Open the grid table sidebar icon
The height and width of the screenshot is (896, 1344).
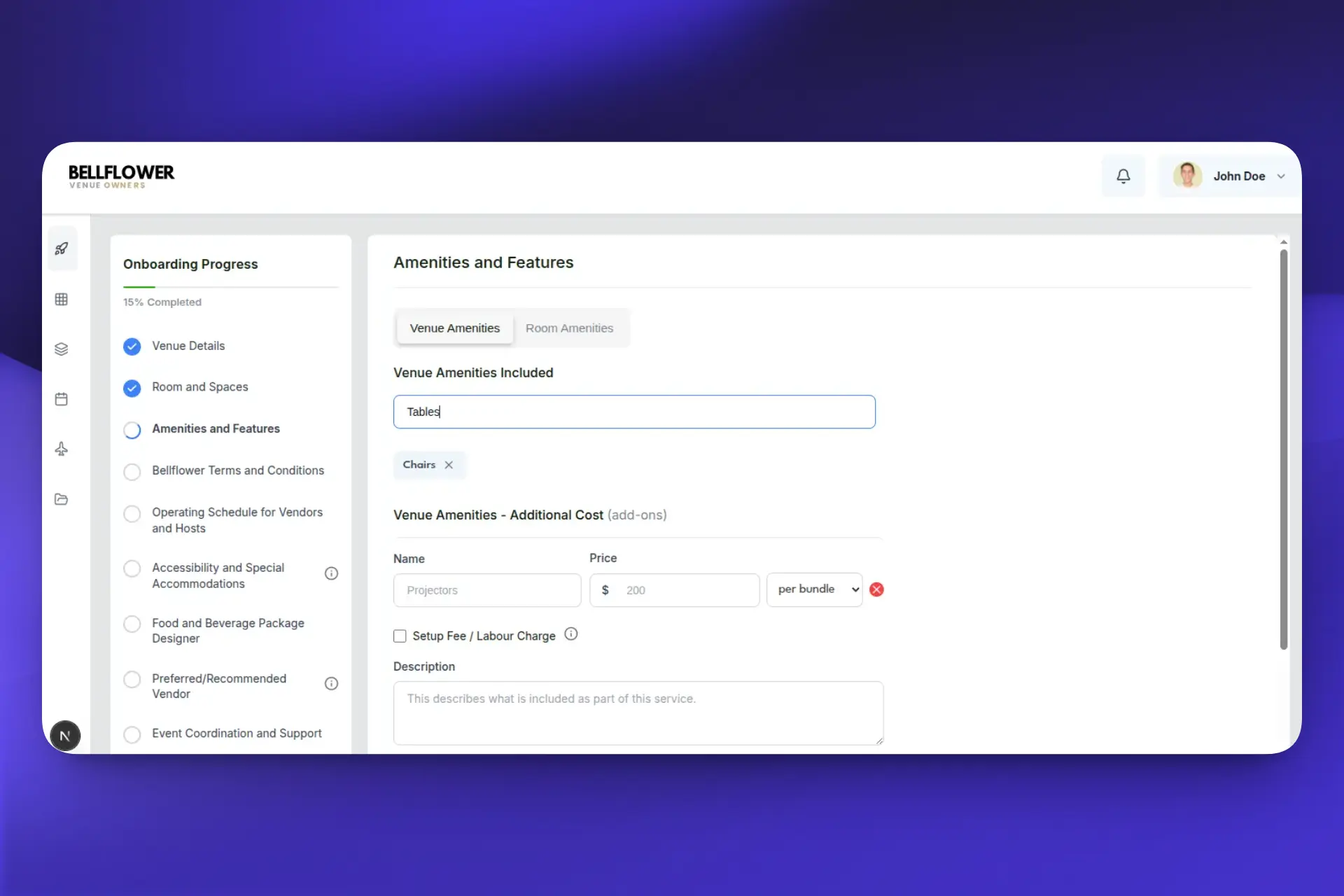62,299
